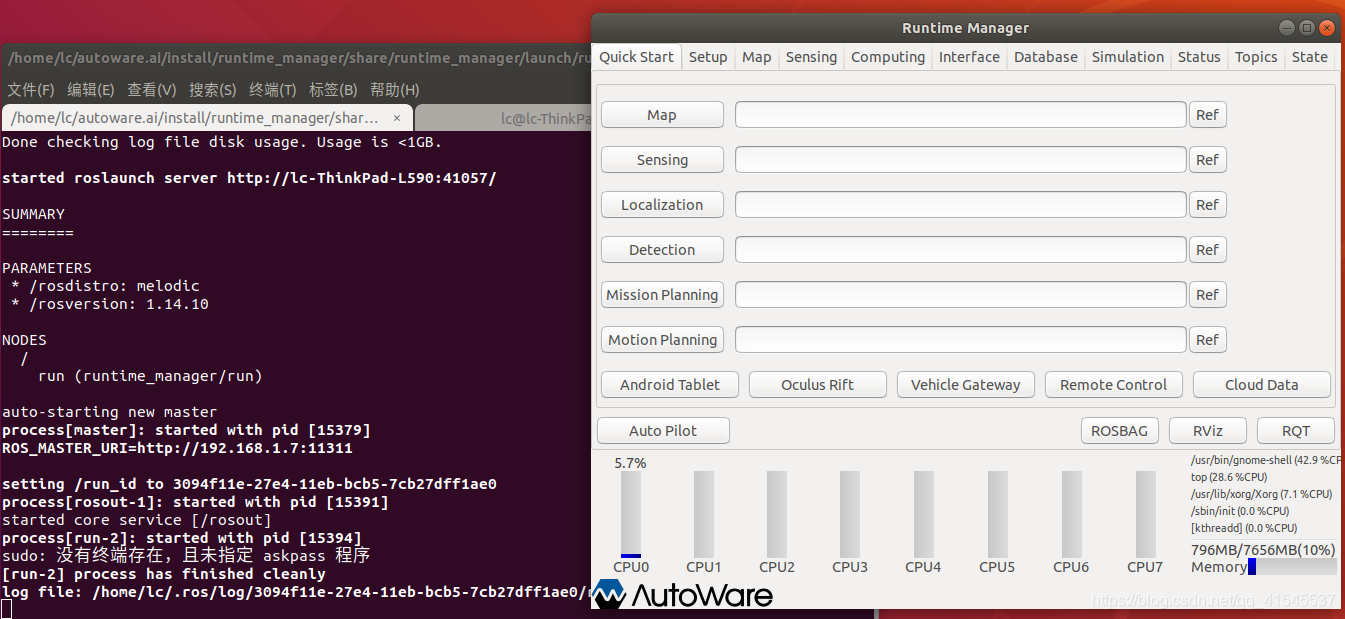
Task: Open the Map tab in Runtime Manager
Action: click(757, 57)
